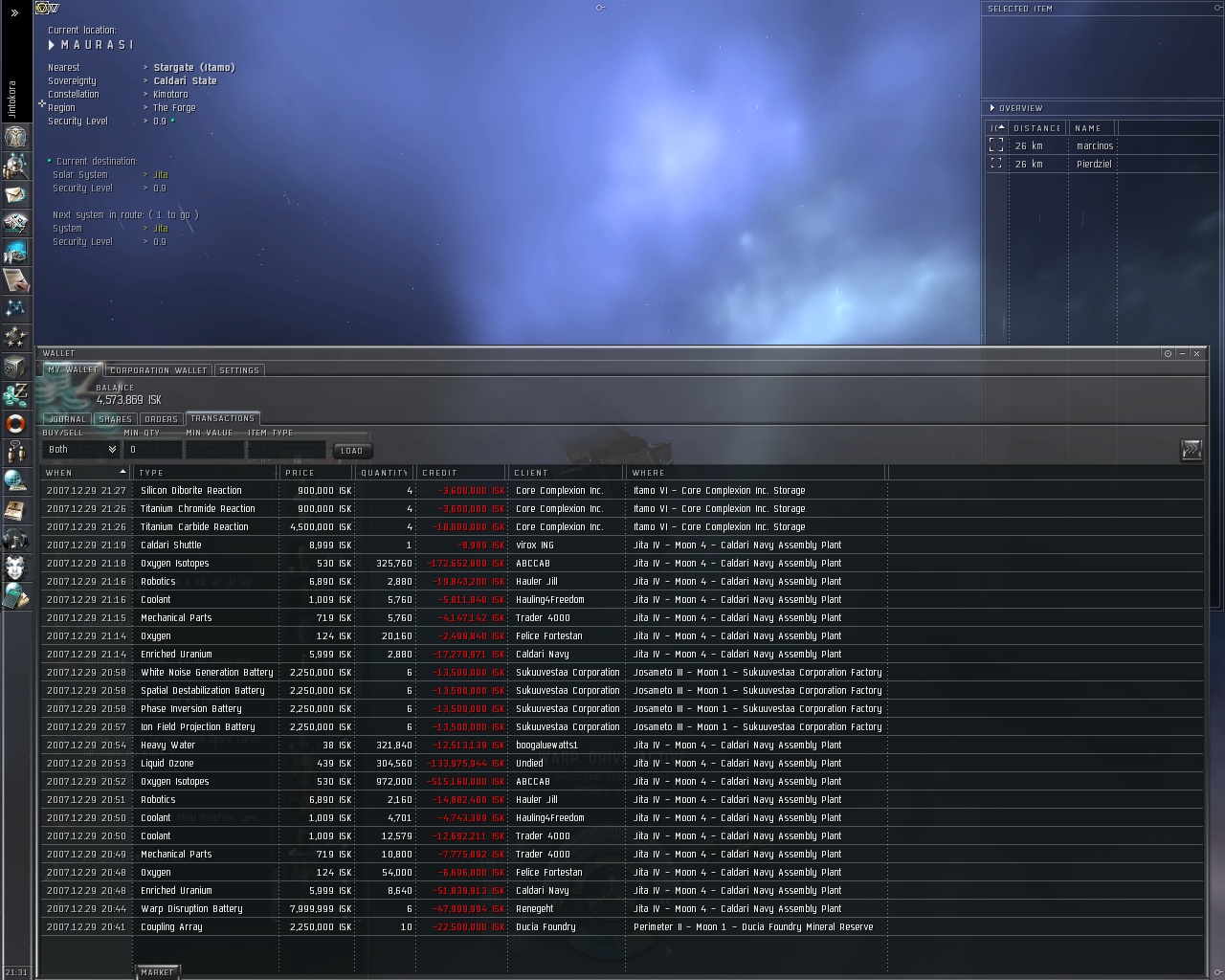Image resolution: width=1225 pixels, height=980 pixels.
Task: Select the Transactions tab
Action: [x=222, y=418]
